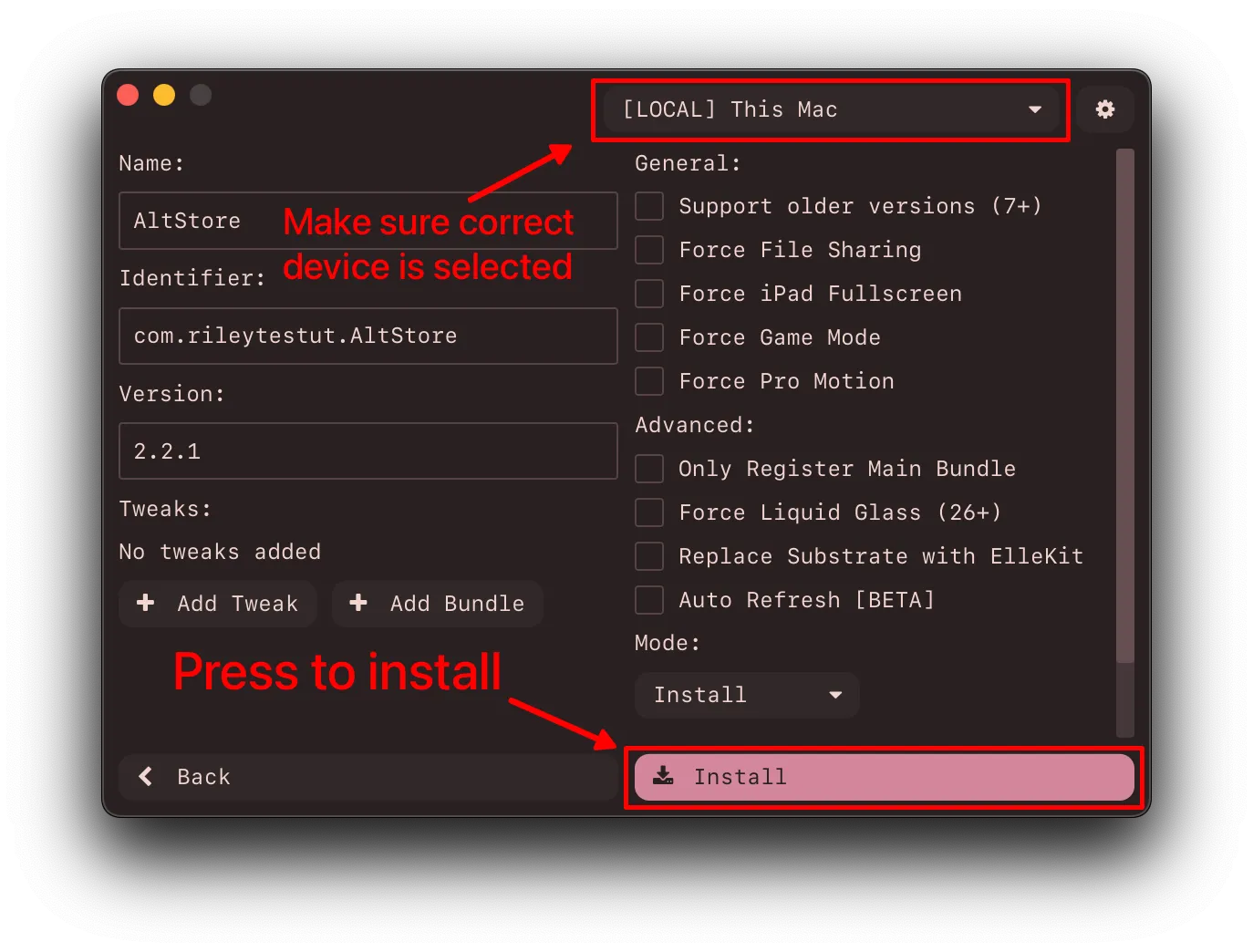Edit the Version field showing 2.2.1

pyautogui.click(x=368, y=450)
